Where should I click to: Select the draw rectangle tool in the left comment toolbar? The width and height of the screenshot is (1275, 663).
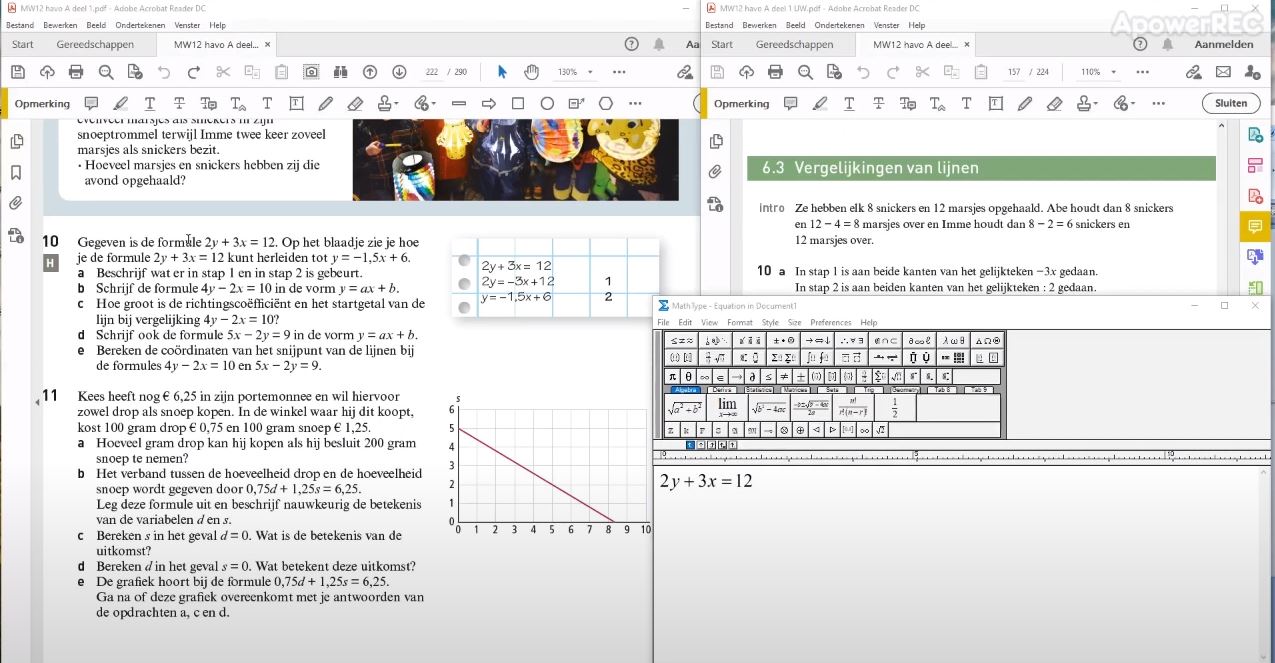click(518, 103)
